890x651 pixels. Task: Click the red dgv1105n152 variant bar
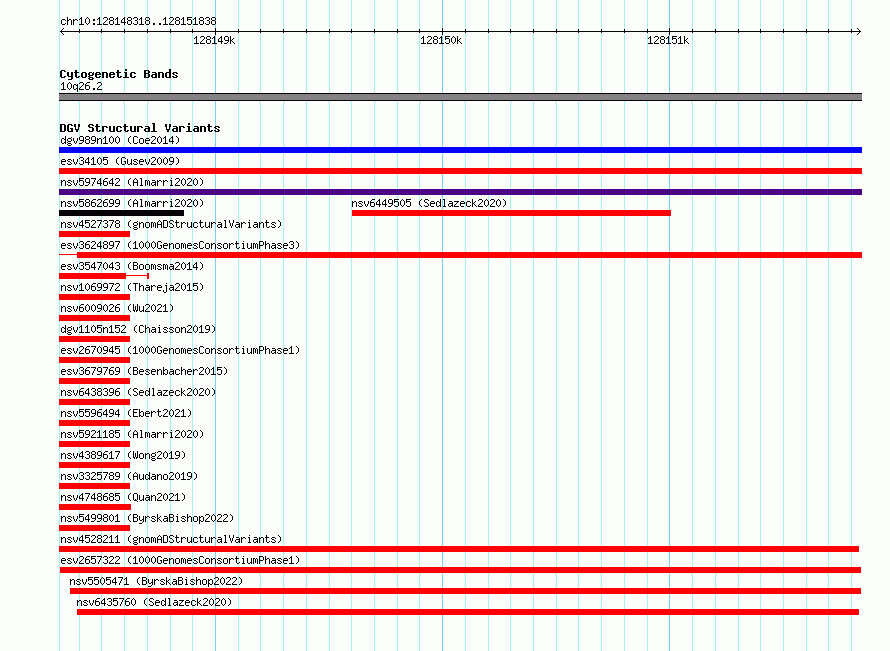pyautogui.click(x=94, y=339)
